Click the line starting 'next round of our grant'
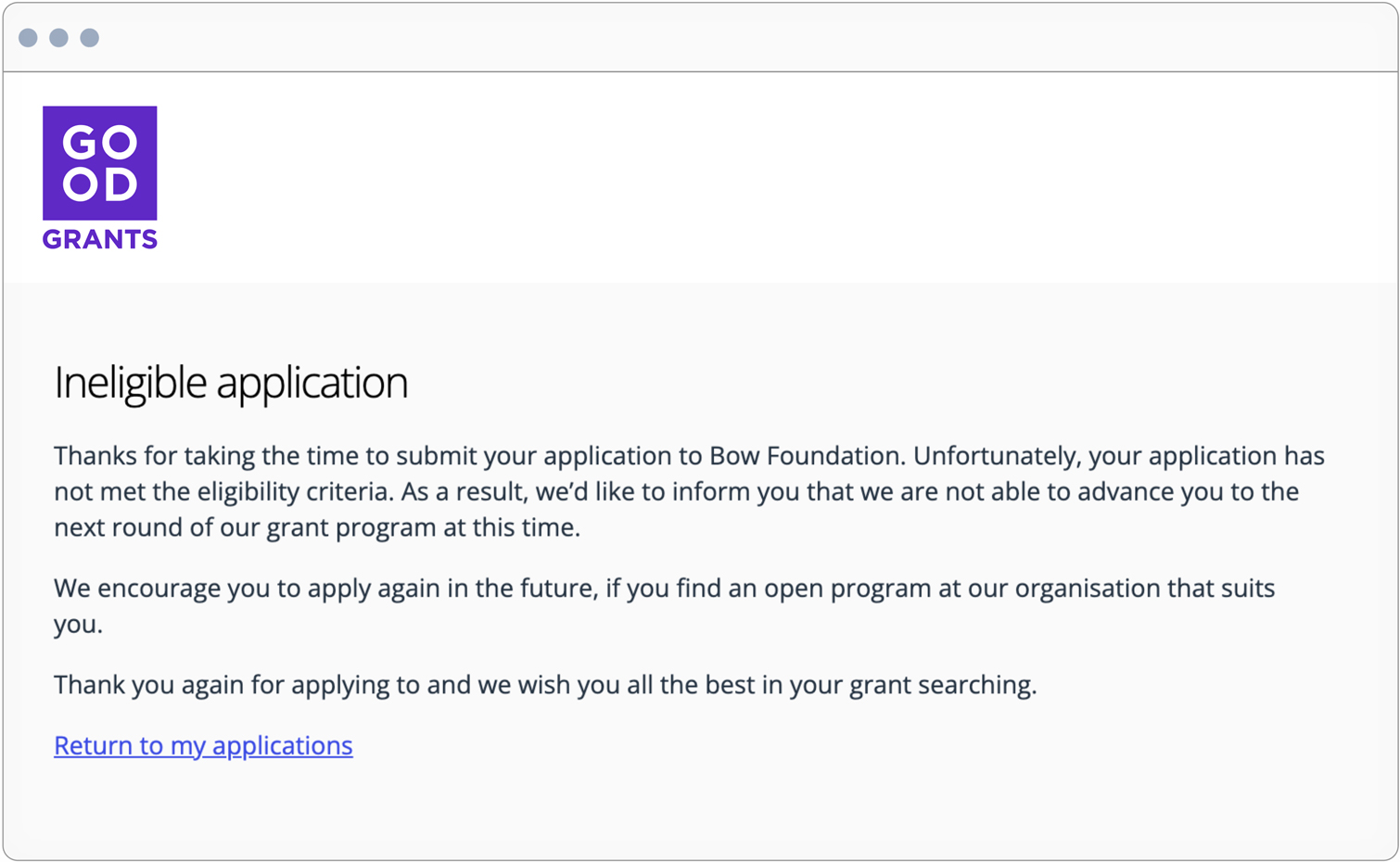 pos(316,527)
